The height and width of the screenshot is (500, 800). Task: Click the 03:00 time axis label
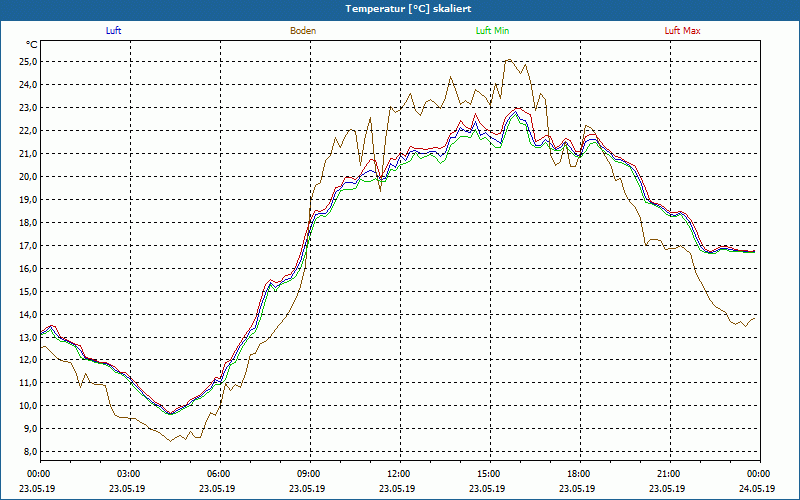pos(130,474)
